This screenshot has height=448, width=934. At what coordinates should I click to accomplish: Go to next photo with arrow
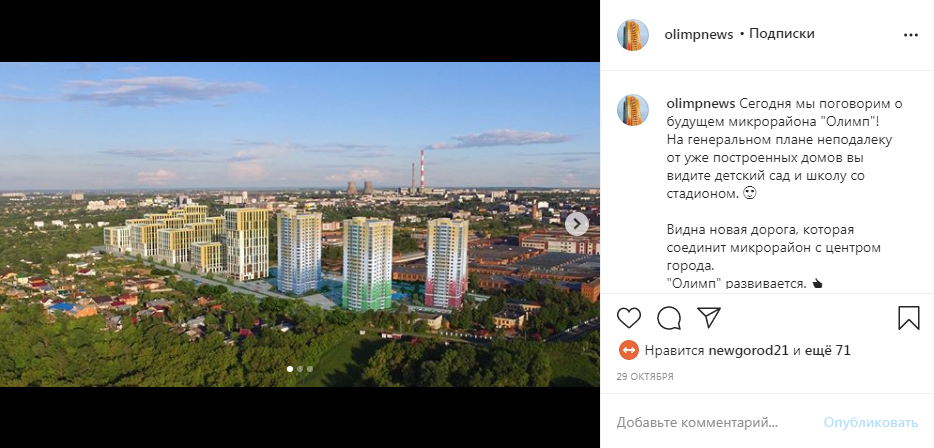click(577, 224)
